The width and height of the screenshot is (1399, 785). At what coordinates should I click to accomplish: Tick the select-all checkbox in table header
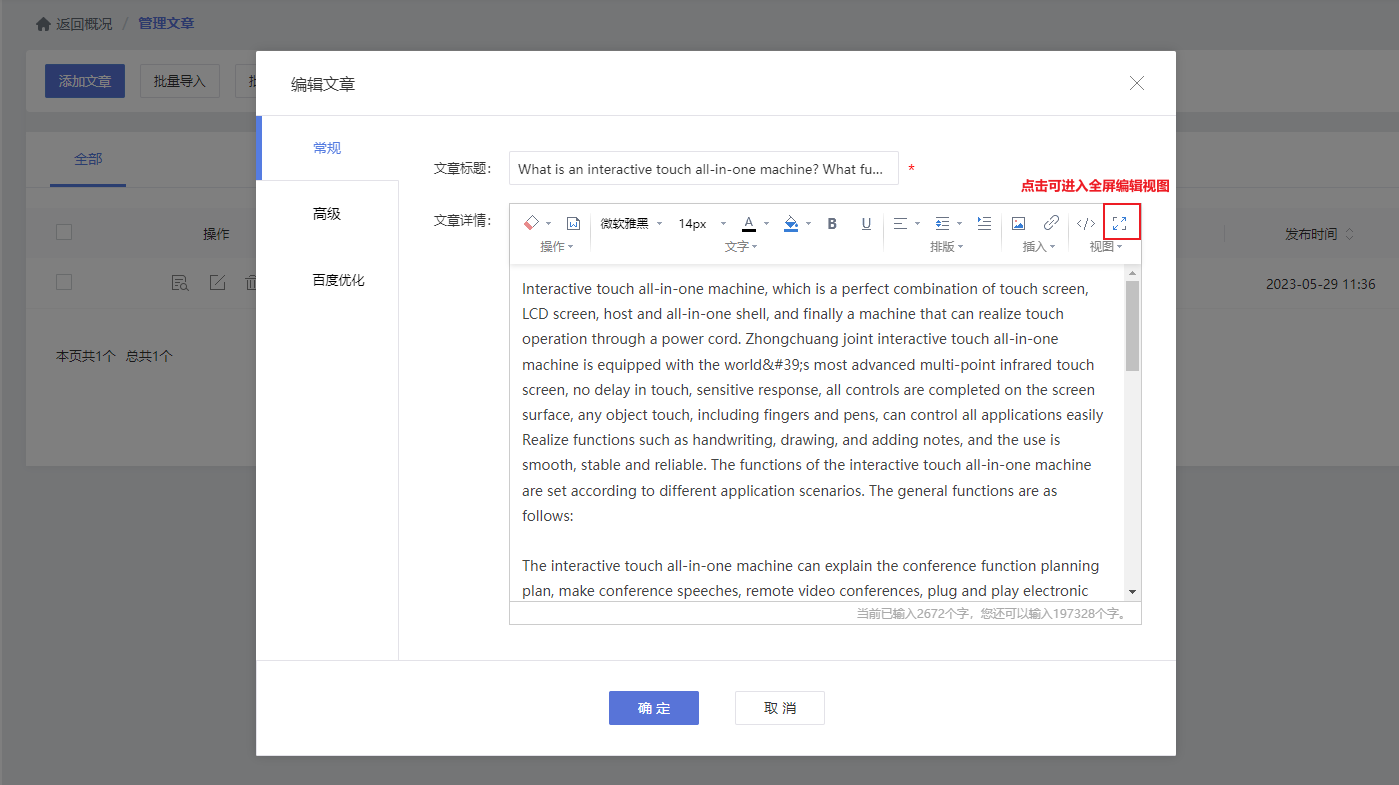(64, 232)
